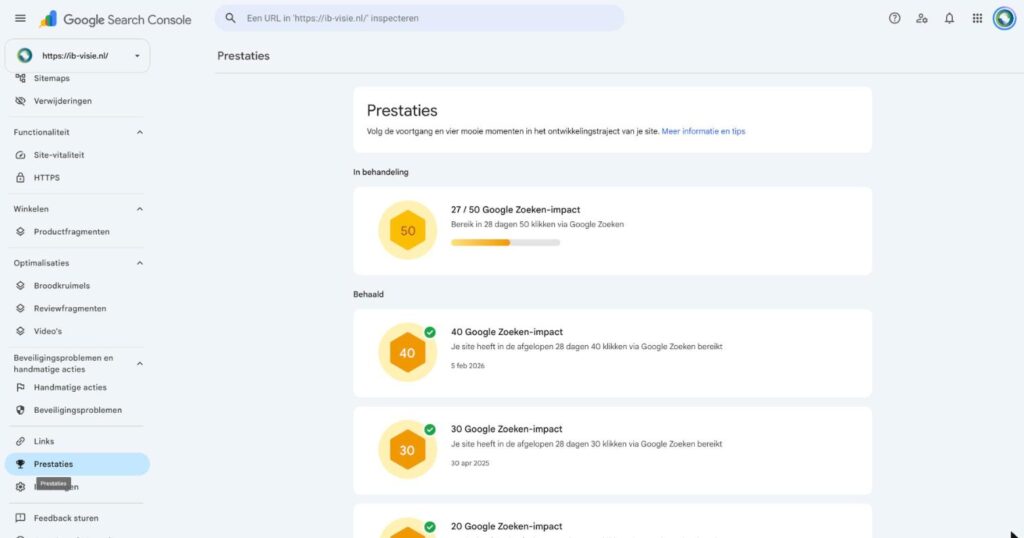Image resolution: width=1024 pixels, height=538 pixels.
Task: Click the Sitemaps icon in sidebar
Action: (x=20, y=78)
